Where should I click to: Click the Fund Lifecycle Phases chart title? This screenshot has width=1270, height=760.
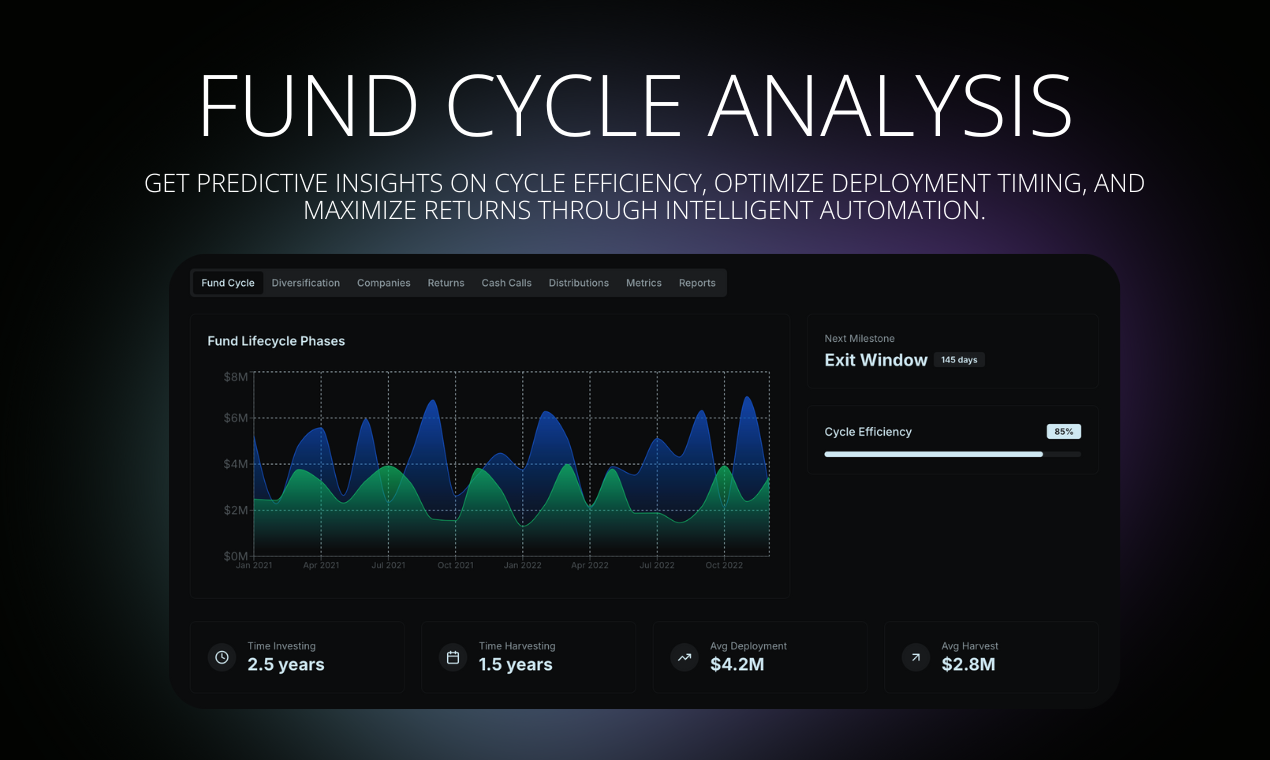tap(276, 341)
